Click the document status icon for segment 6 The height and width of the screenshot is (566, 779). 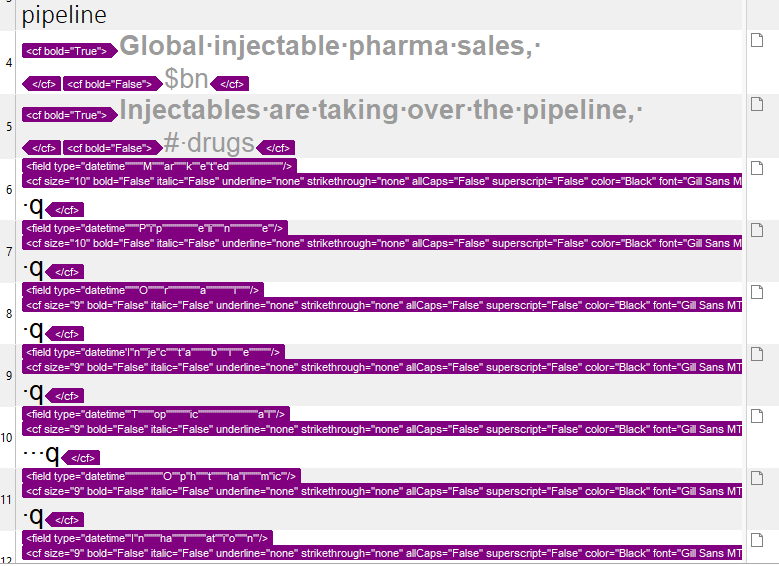[757, 168]
